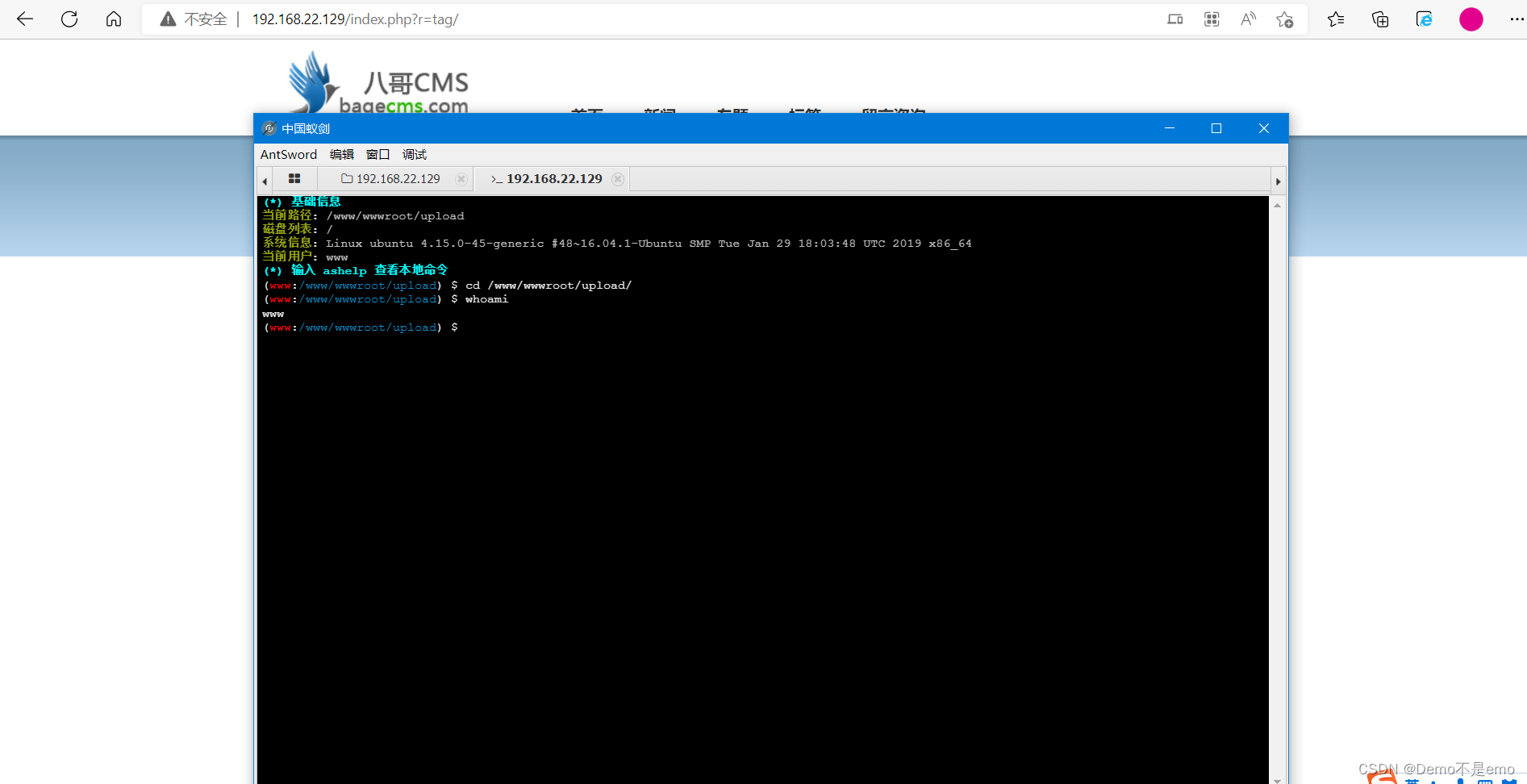Viewport: 1527px width, 784px height.
Task: Toggle read aloud icon in address bar
Action: (1248, 19)
